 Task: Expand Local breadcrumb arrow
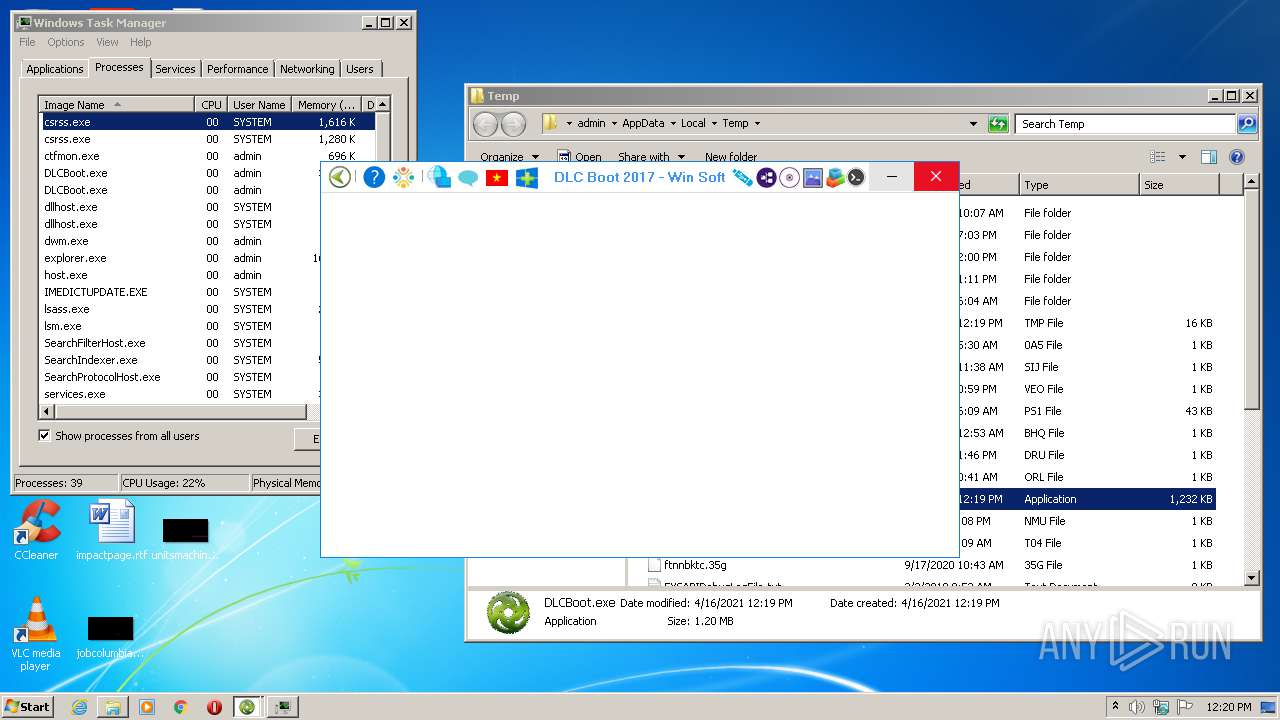tap(714, 124)
